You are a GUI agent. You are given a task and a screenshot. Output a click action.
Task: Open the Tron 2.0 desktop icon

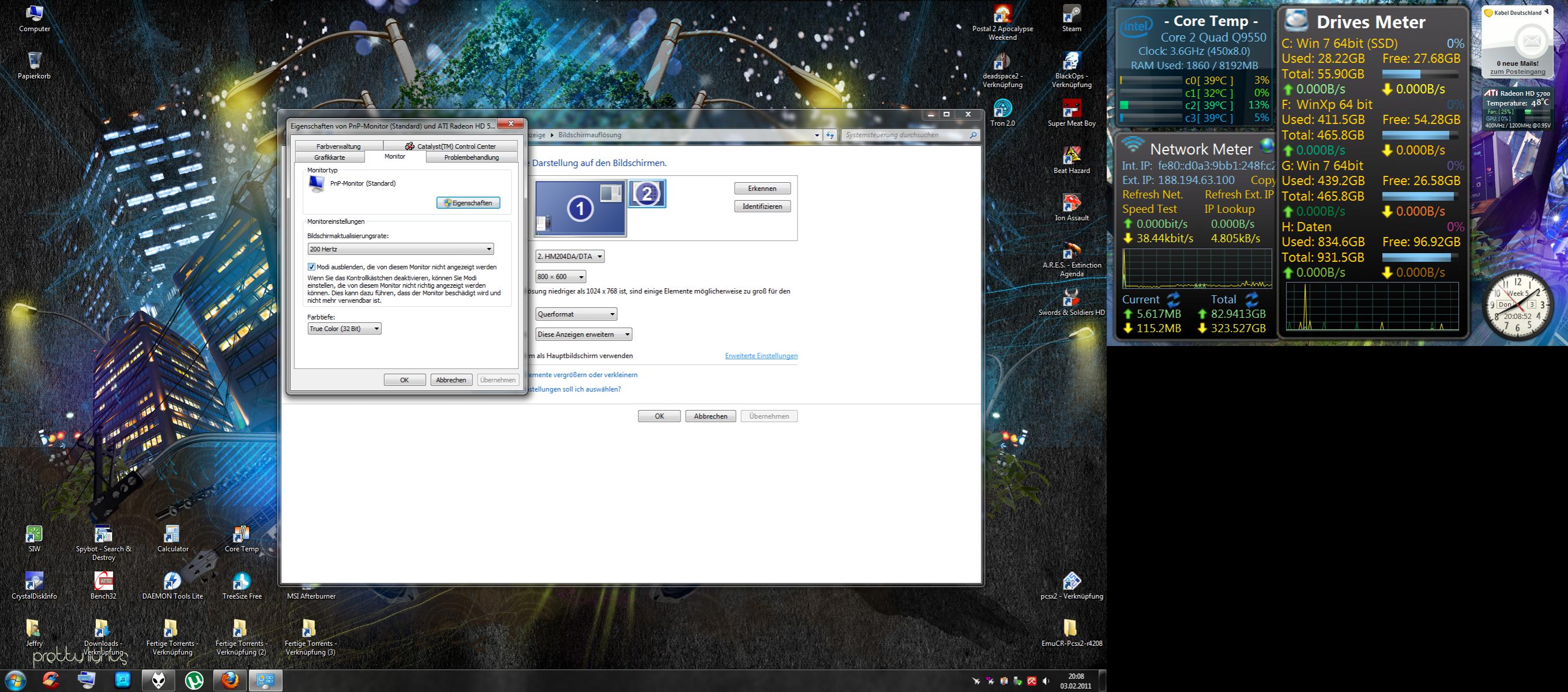click(1002, 110)
